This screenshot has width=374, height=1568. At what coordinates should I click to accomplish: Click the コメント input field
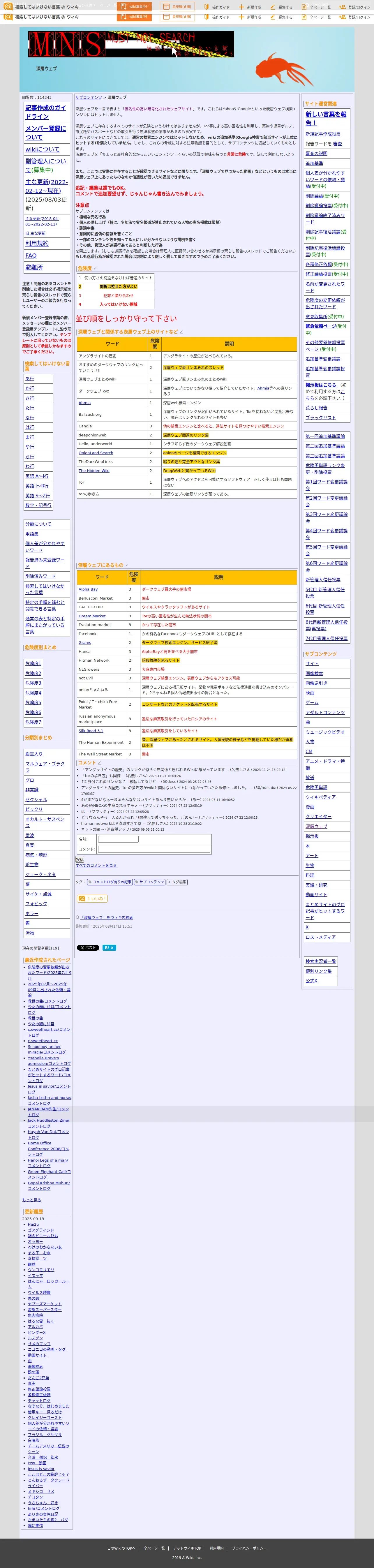click(154, 849)
